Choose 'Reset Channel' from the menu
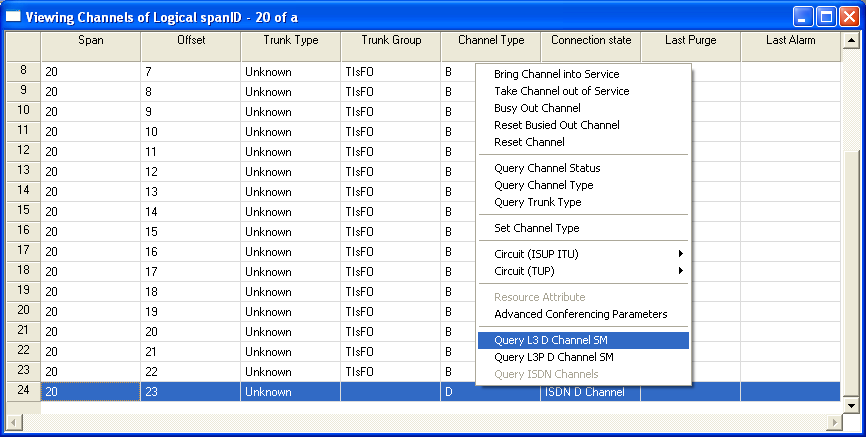The height and width of the screenshot is (437, 866). coord(529,142)
